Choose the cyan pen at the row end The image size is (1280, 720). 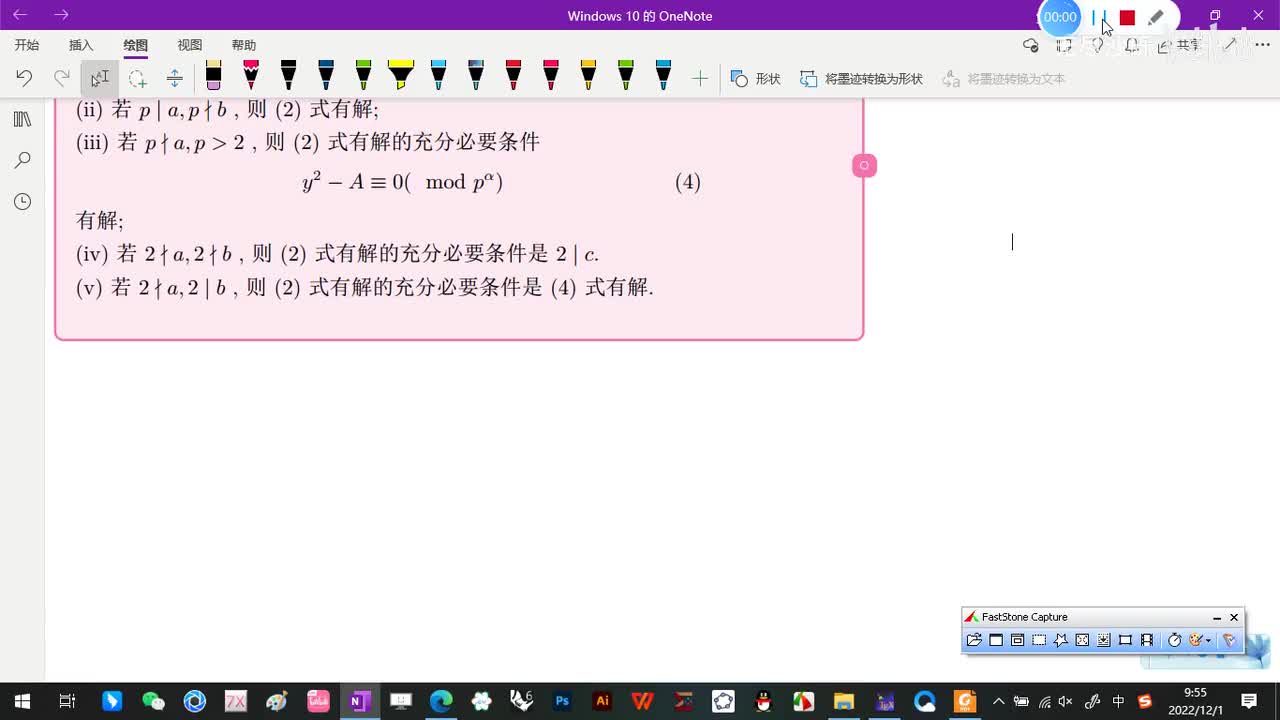(x=663, y=76)
